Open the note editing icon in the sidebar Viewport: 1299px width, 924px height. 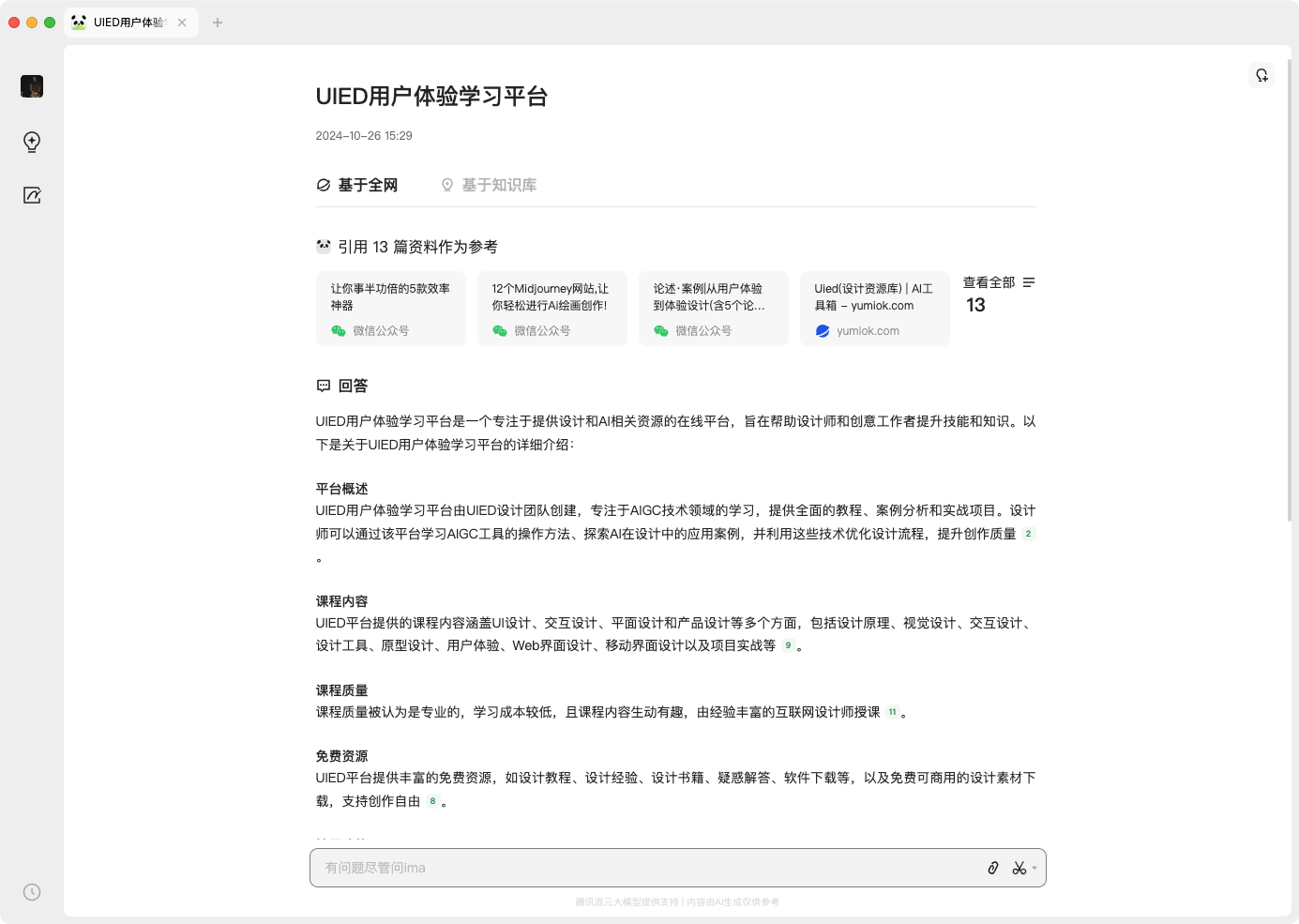32,195
